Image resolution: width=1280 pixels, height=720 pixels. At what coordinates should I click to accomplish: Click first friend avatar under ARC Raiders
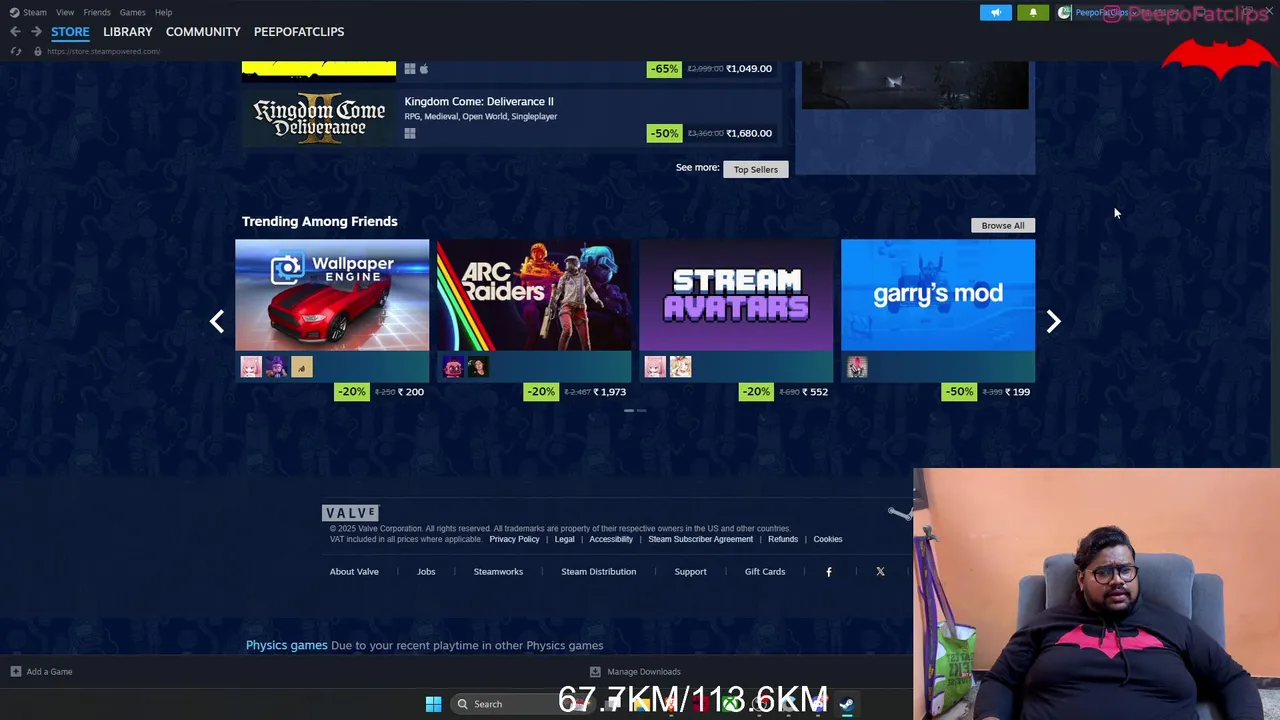(x=453, y=367)
